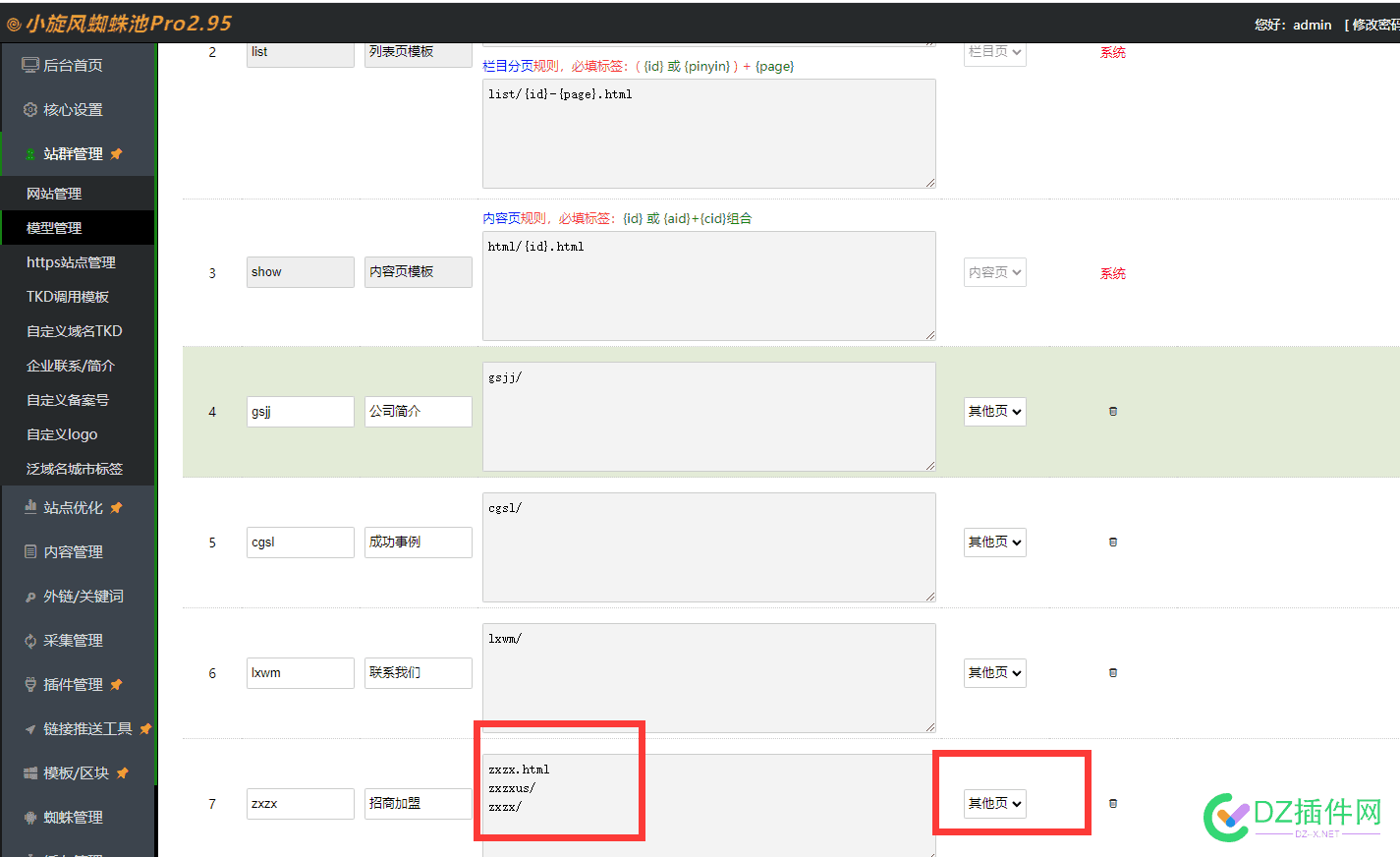Click the html/{id}.html rule textarea
This screenshot has height=857, width=1400.
[x=708, y=286]
